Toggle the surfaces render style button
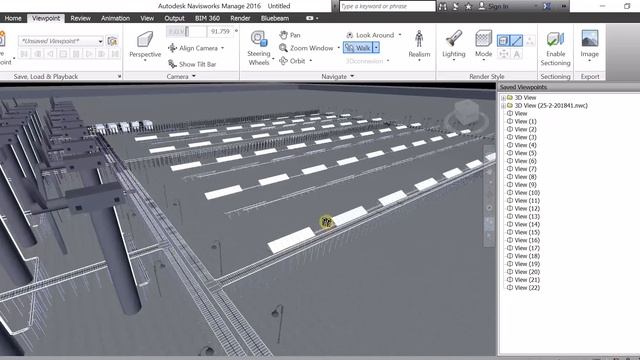This screenshot has width=640, height=360. 503,40
